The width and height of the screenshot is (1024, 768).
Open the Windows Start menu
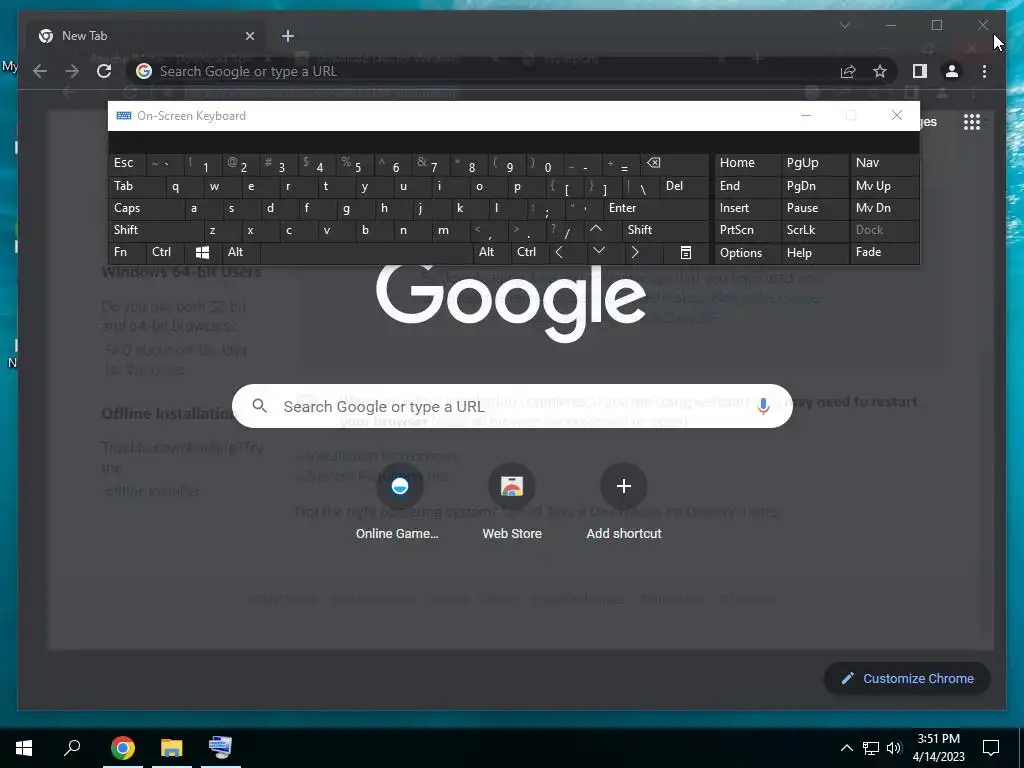pyautogui.click(x=24, y=748)
